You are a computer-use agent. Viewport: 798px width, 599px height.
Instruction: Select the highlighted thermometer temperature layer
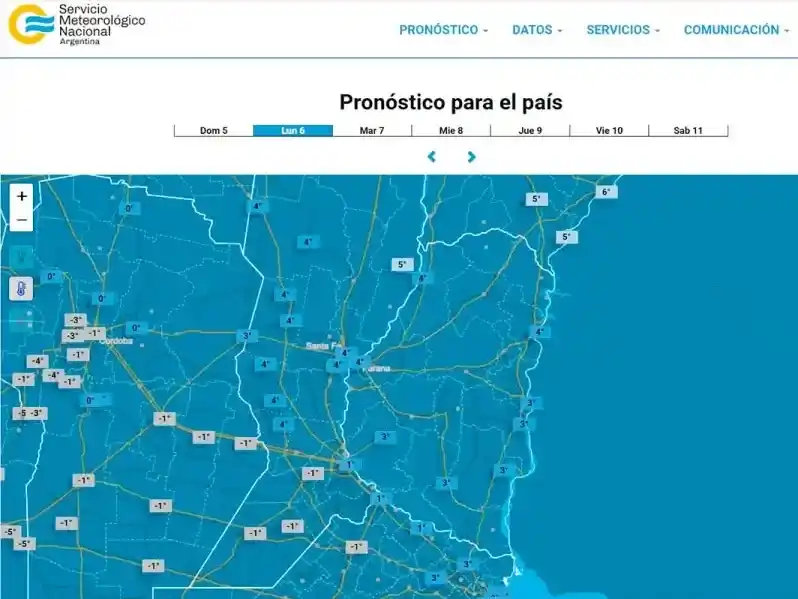click(x=21, y=289)
